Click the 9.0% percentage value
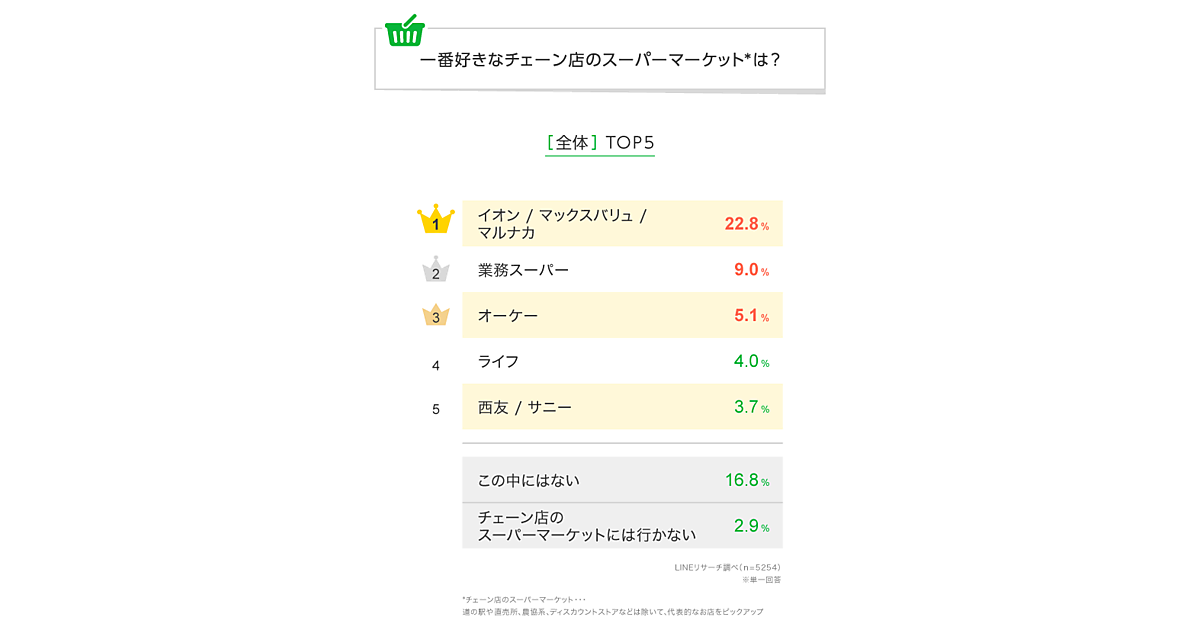This screenshot has height=630, width=1200. pos(751,270)
